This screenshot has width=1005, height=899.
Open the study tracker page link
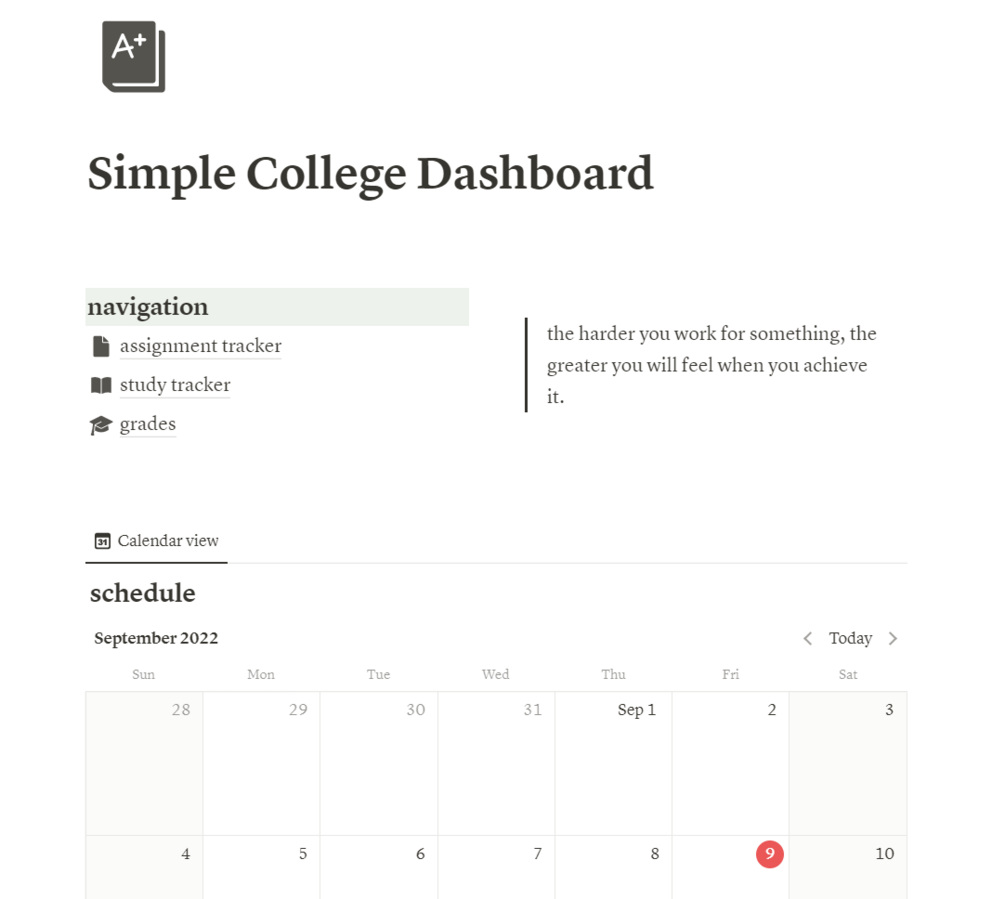[x=175, y=385]
